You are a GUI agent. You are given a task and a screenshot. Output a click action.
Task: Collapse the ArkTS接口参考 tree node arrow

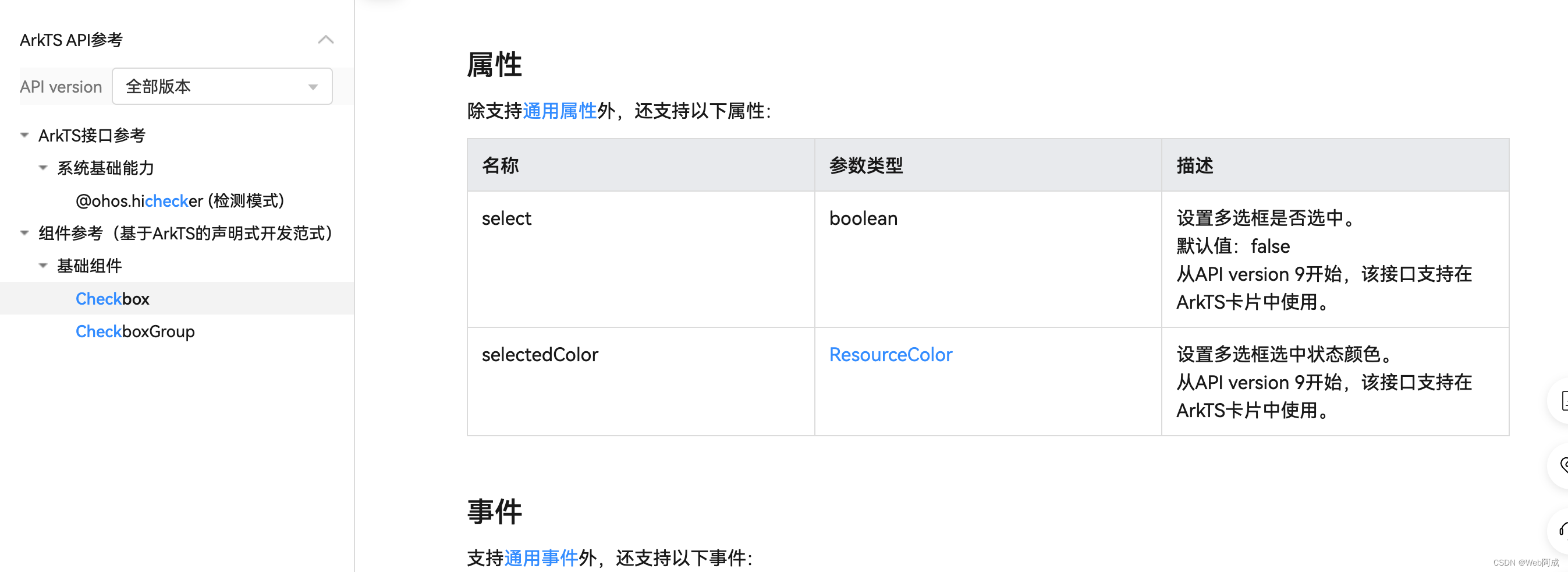coord(24,135)
